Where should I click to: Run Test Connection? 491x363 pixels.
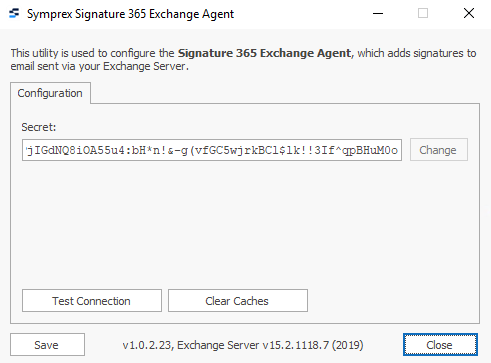[x=92, y=301]
